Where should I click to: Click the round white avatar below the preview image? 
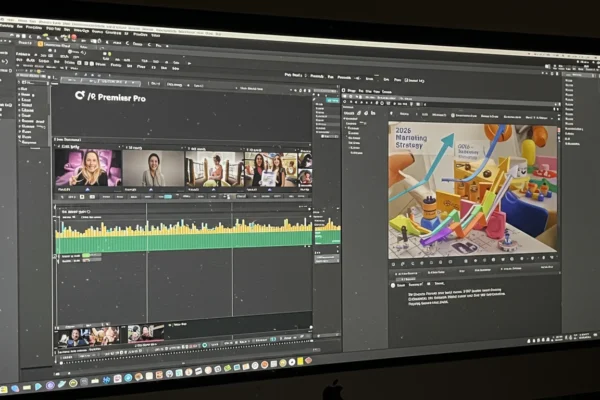[393, 285]
